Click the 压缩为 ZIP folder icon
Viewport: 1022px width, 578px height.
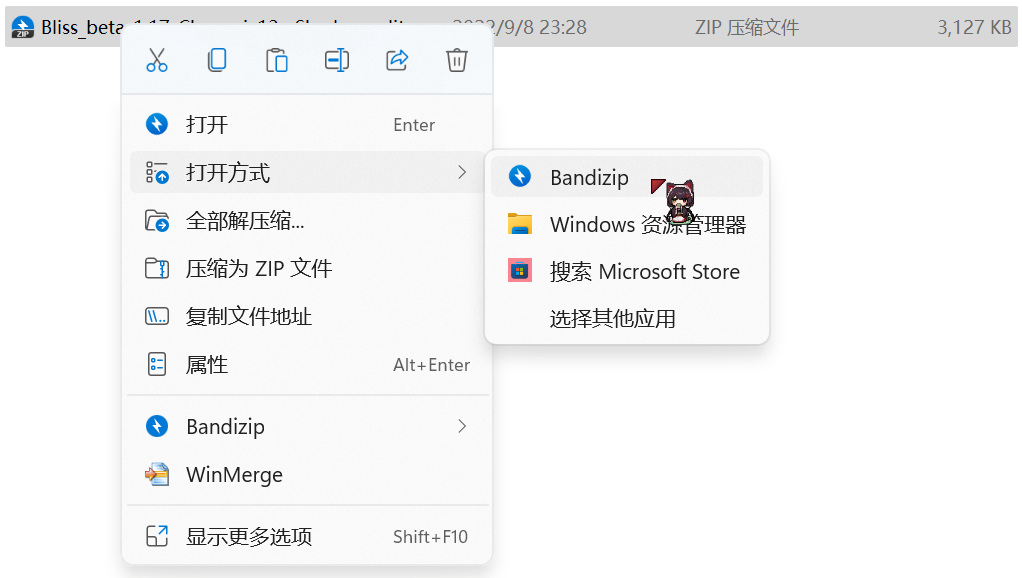(156, 268)
